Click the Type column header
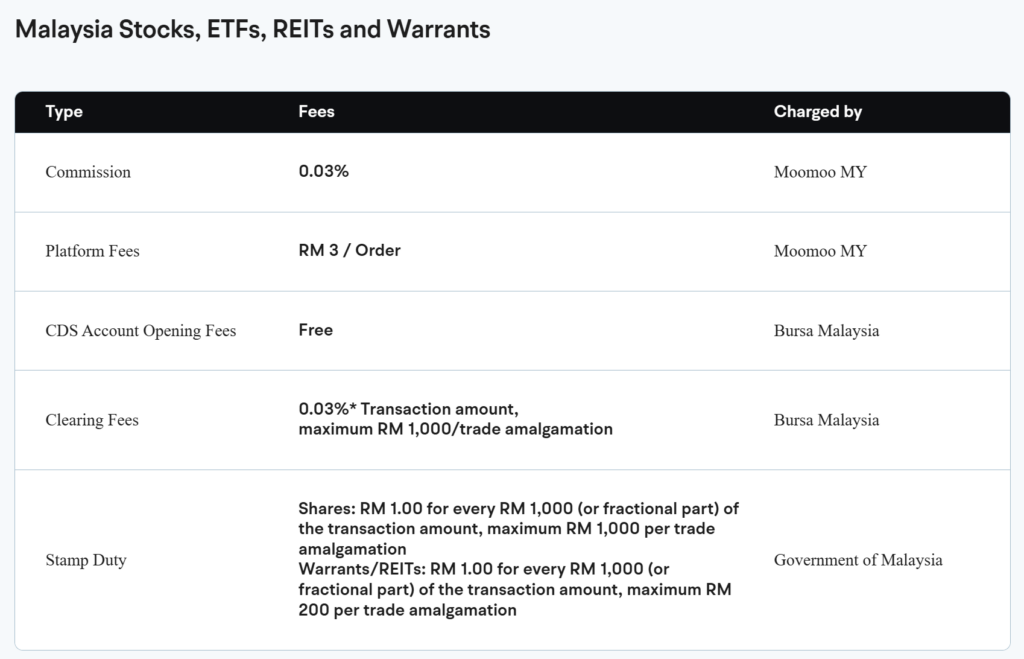Screen dimensions: 1024x659 tap(64, 112)
